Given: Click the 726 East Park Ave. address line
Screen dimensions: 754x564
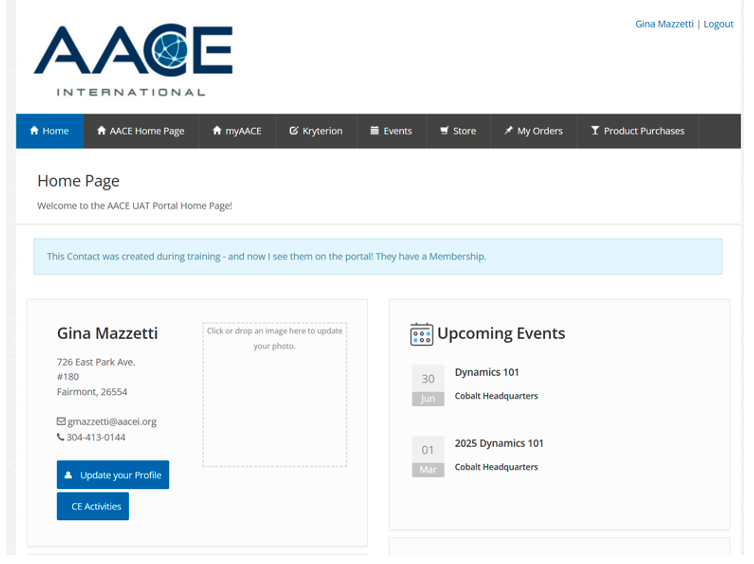Looking at the screenshot, I should click(96, 362).
